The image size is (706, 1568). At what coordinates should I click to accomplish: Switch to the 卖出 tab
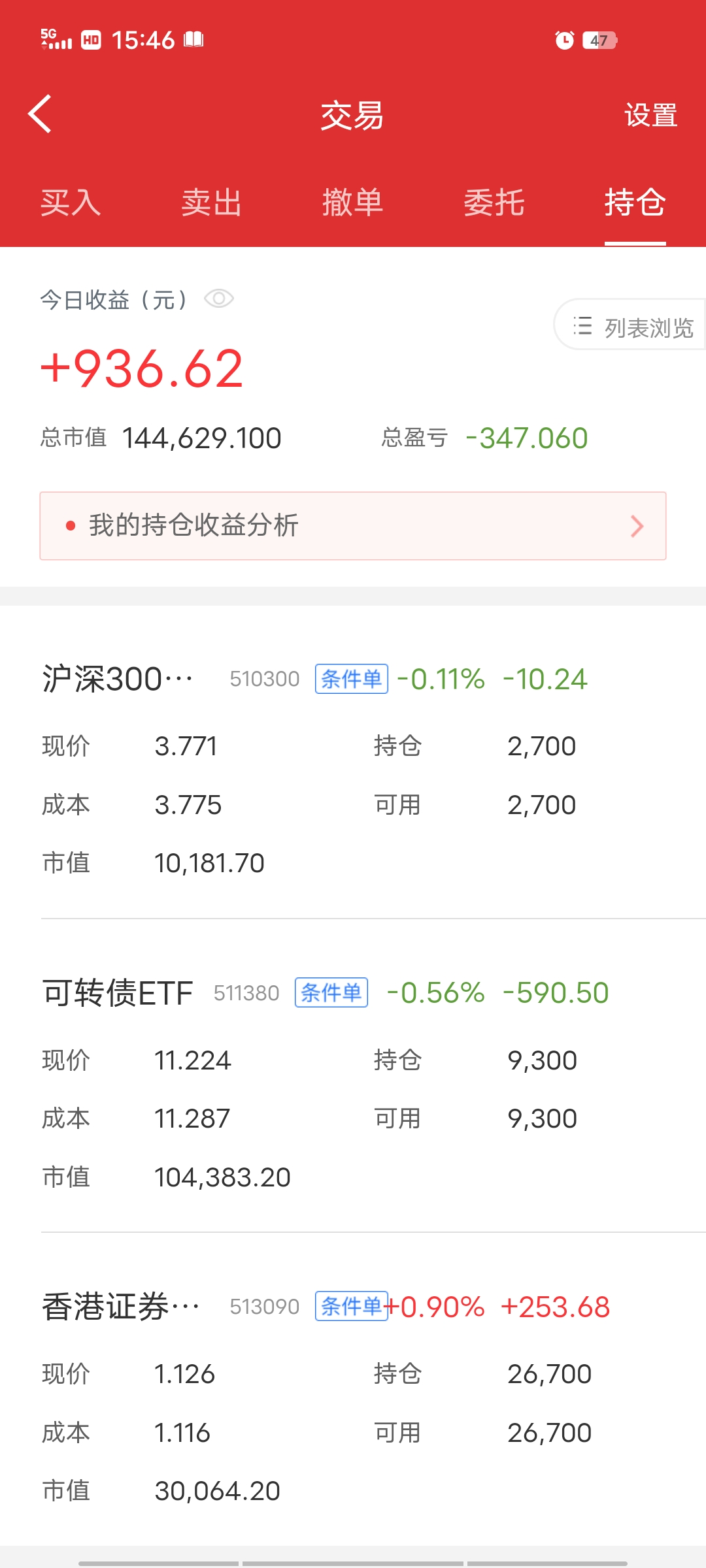click(211, 203)
